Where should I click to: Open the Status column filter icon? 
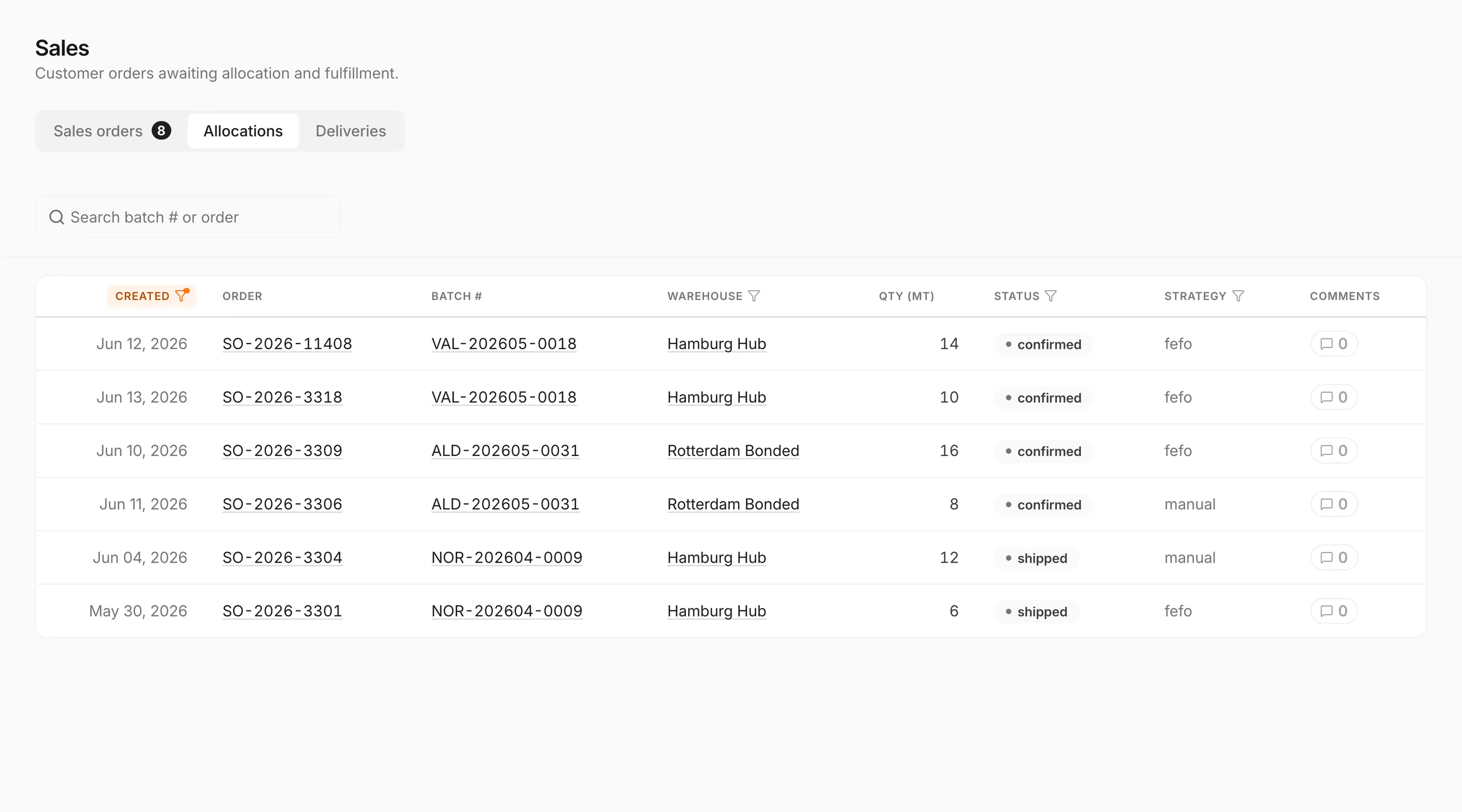1050,296
